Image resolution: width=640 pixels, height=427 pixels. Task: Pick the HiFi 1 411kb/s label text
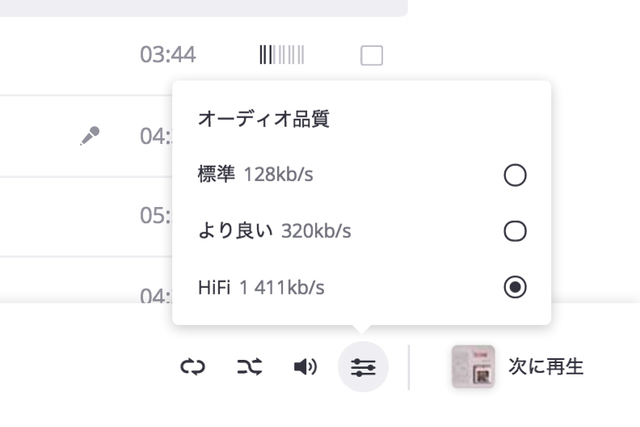[261, 288]
